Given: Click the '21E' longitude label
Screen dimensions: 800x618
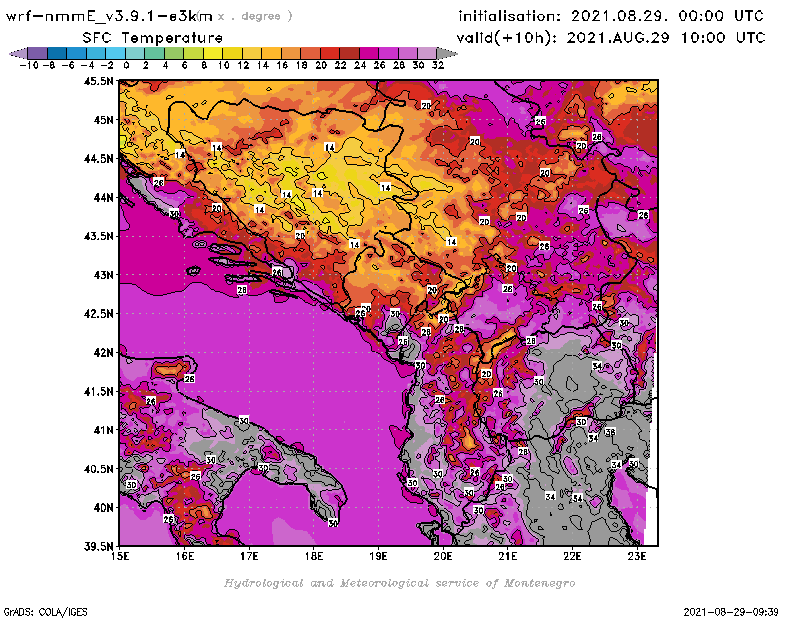Looking at the screenshot, I should [x=508, y=556].
